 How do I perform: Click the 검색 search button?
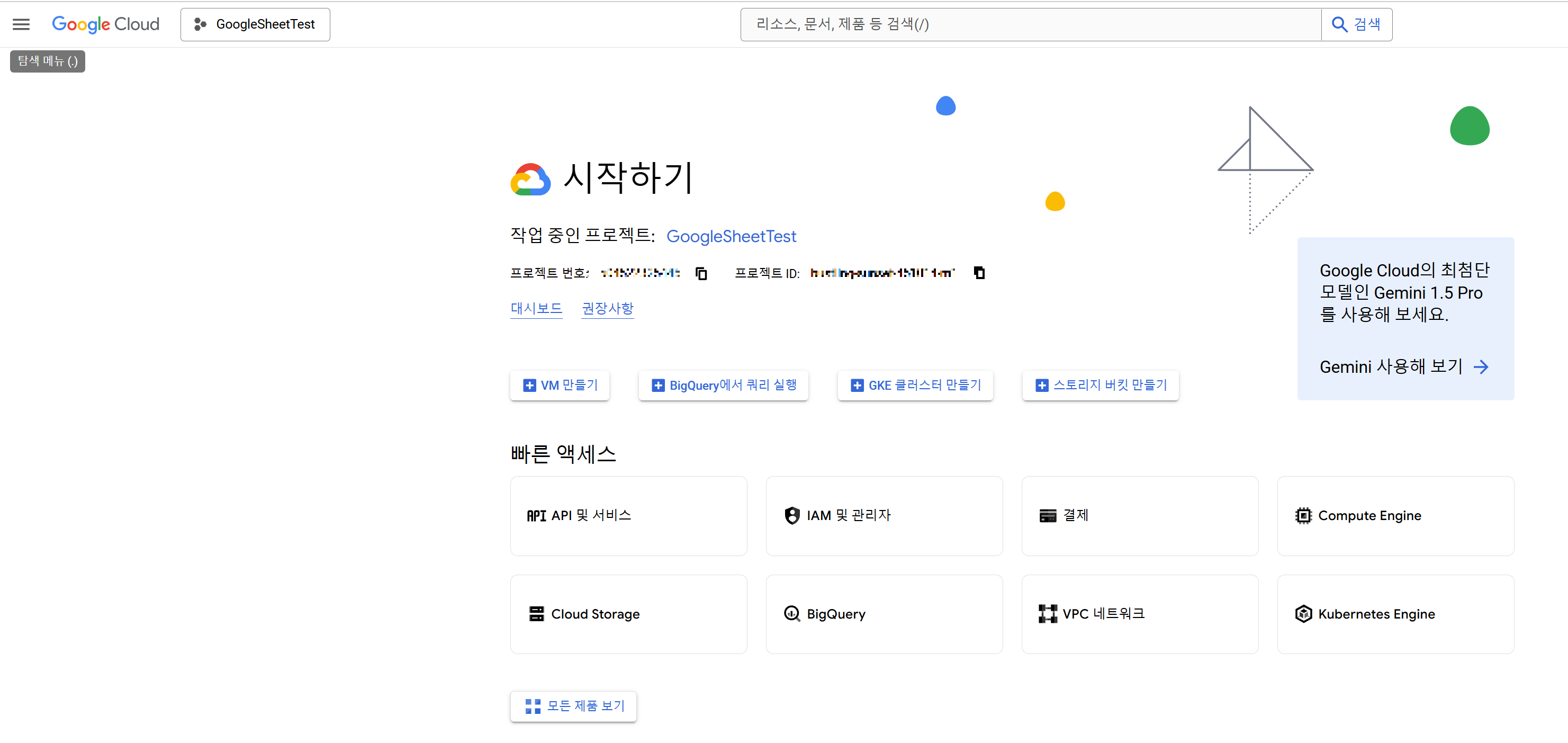(1357, 24)
